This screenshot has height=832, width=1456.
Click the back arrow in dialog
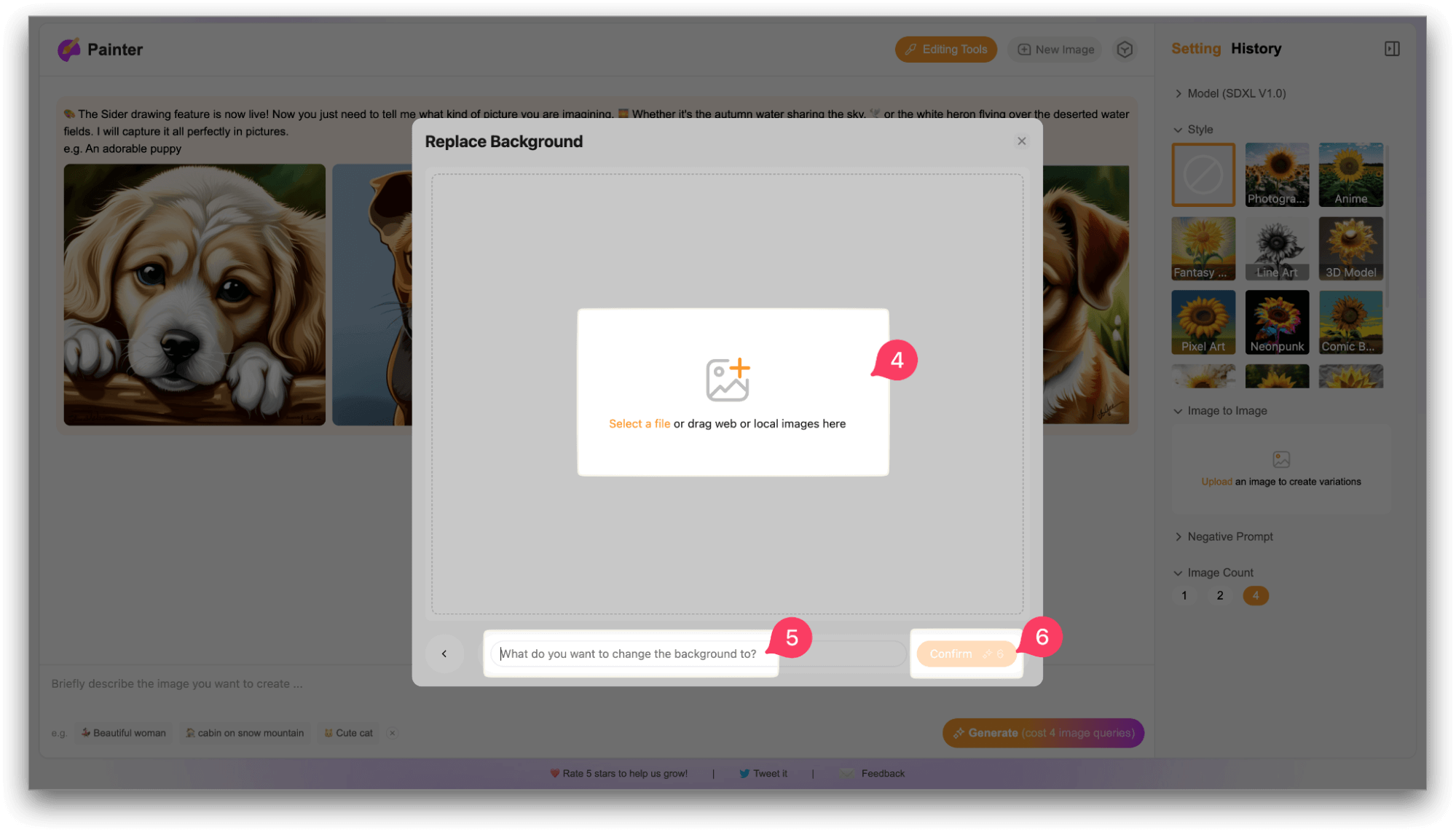pyautogui.click(x=444, y=654)
